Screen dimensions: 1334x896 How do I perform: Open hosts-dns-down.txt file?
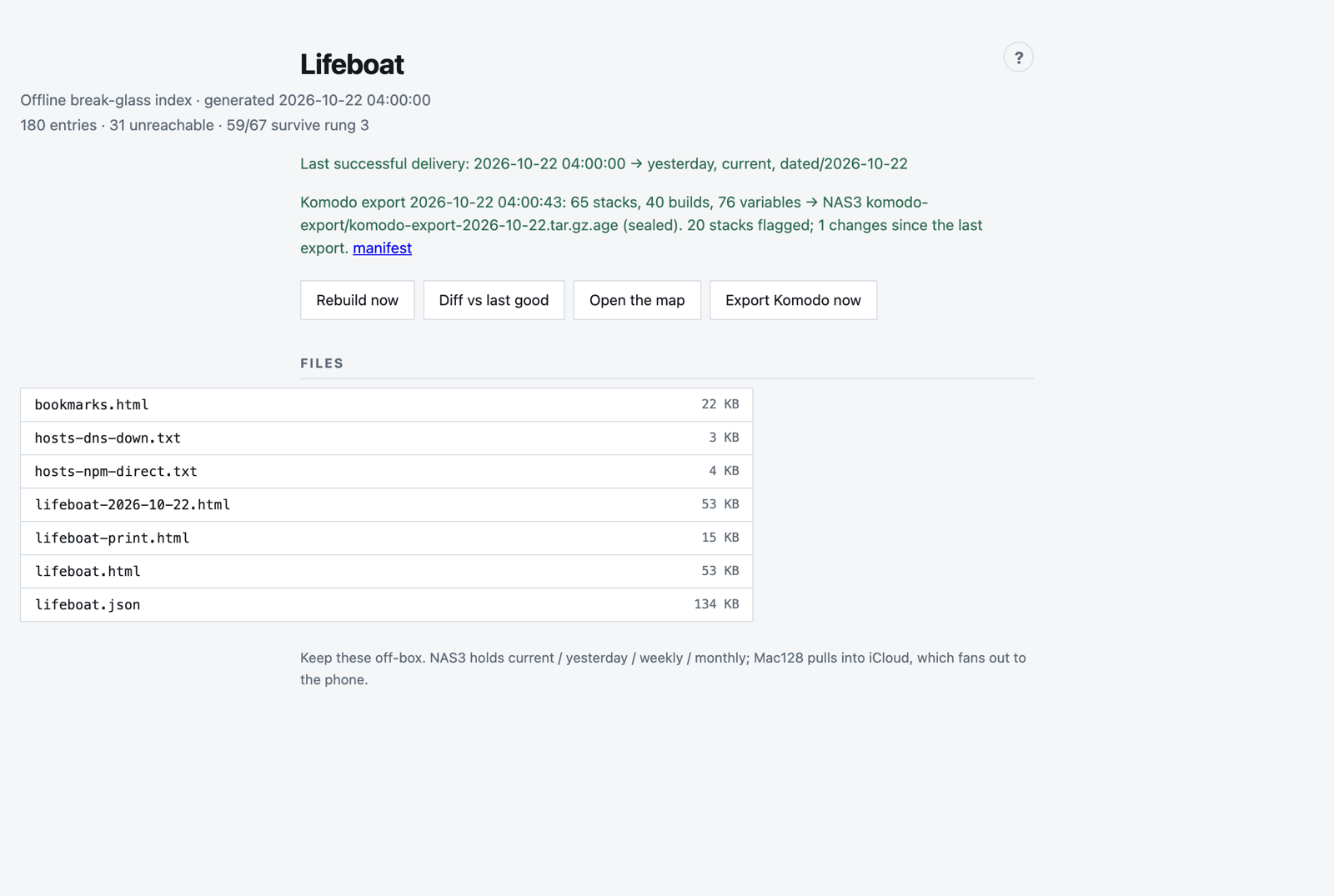387,438
